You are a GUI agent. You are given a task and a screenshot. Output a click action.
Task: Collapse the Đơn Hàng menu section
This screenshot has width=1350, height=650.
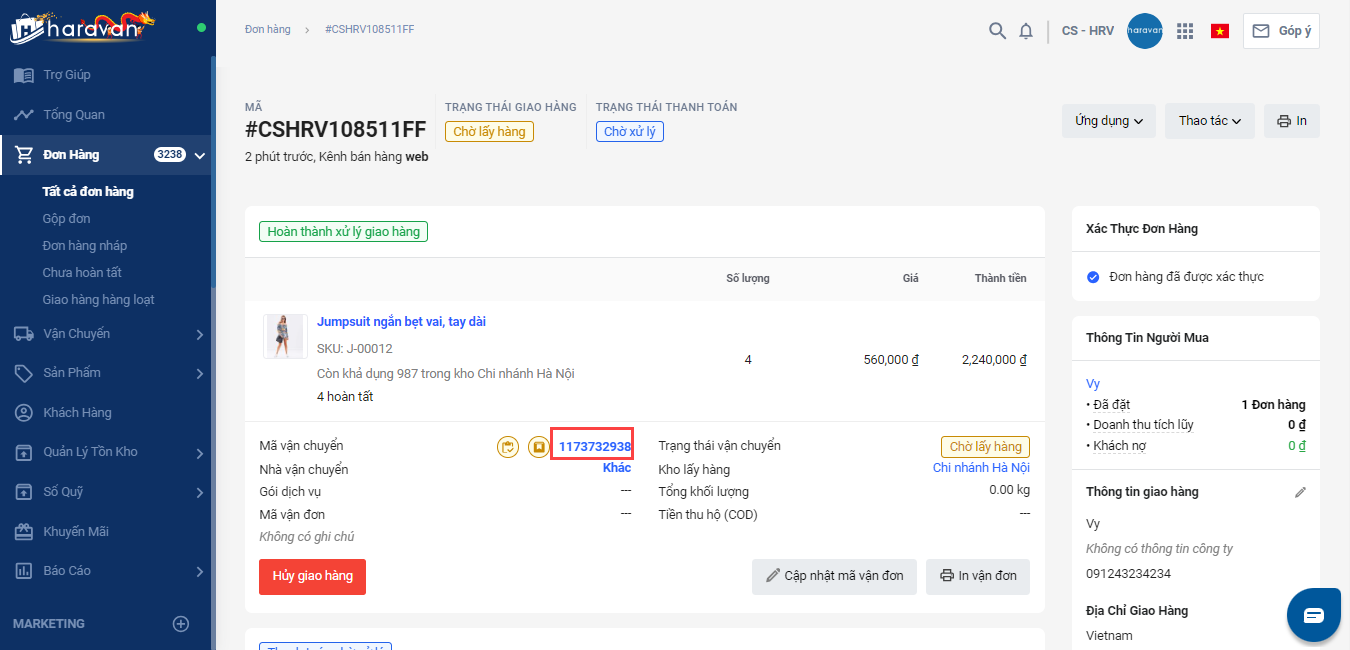[200, 155]
